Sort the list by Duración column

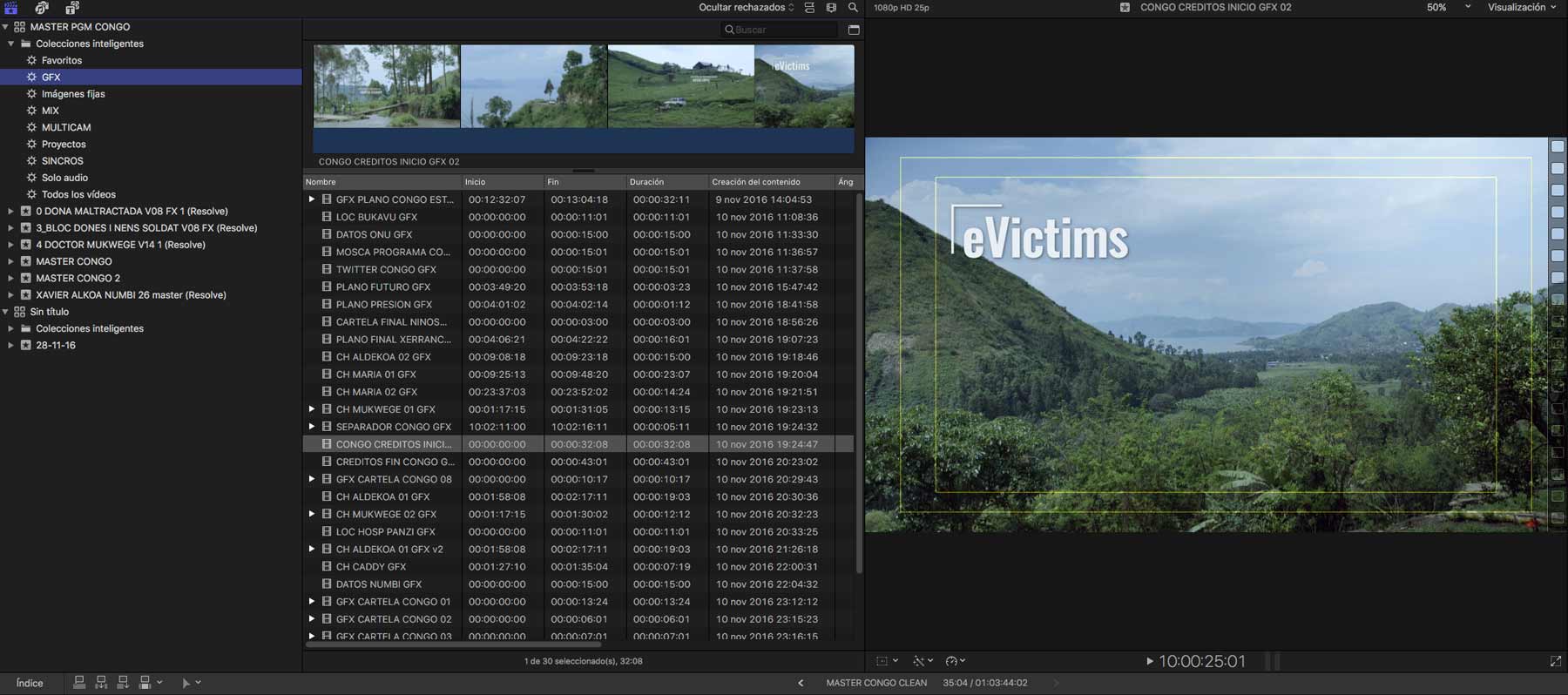pyautogui.click(x=666, y=182)
